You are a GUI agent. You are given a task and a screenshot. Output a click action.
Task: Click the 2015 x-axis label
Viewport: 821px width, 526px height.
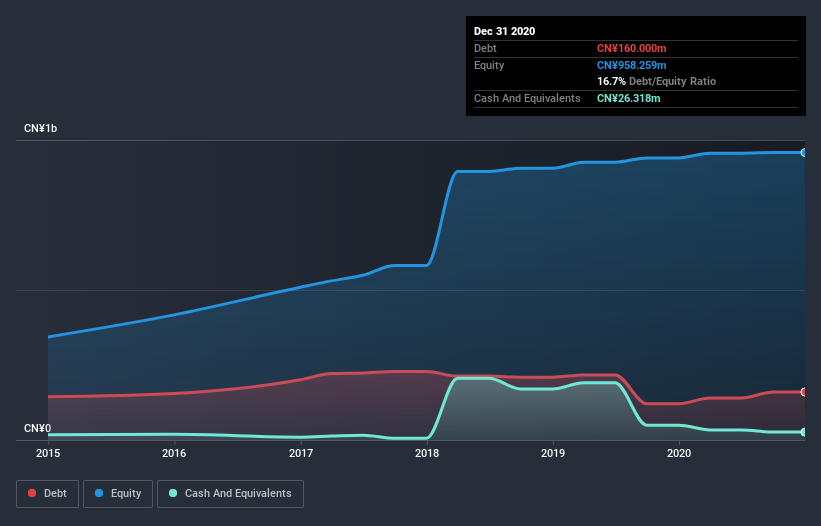[x=48, y=453]
